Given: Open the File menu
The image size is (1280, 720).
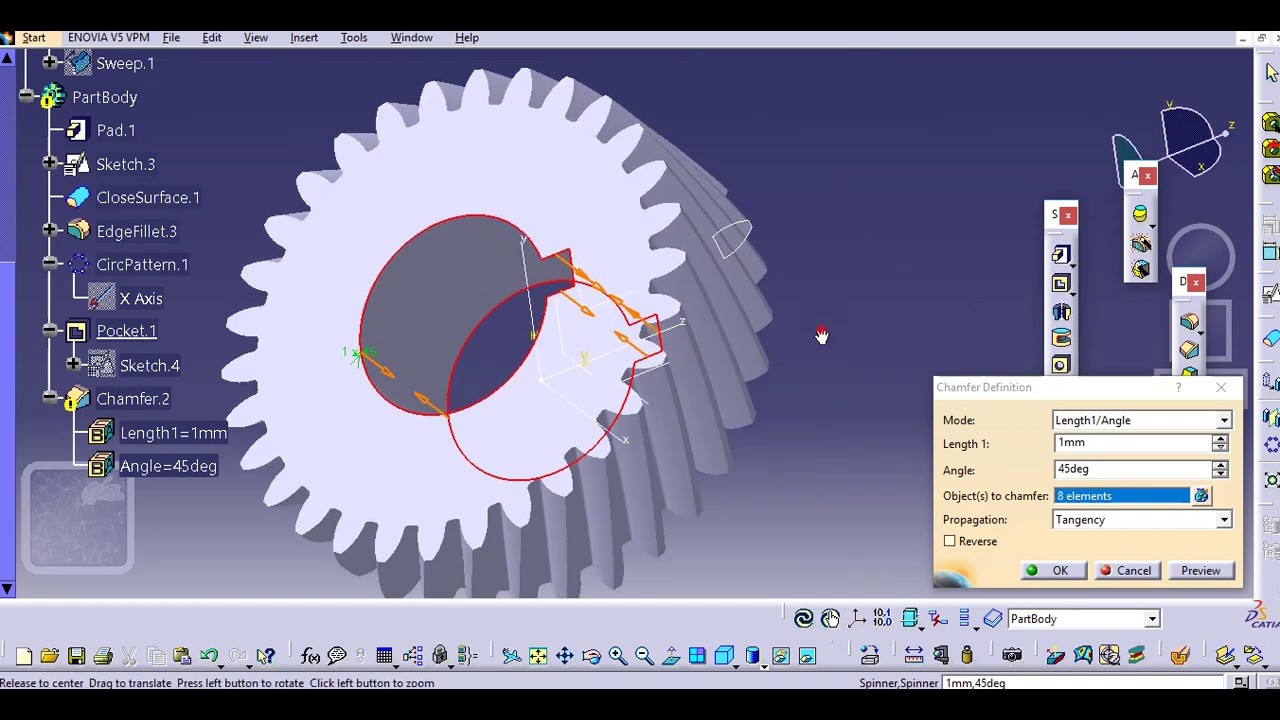Looking at the screenshot, I should (x=171, y=38).
